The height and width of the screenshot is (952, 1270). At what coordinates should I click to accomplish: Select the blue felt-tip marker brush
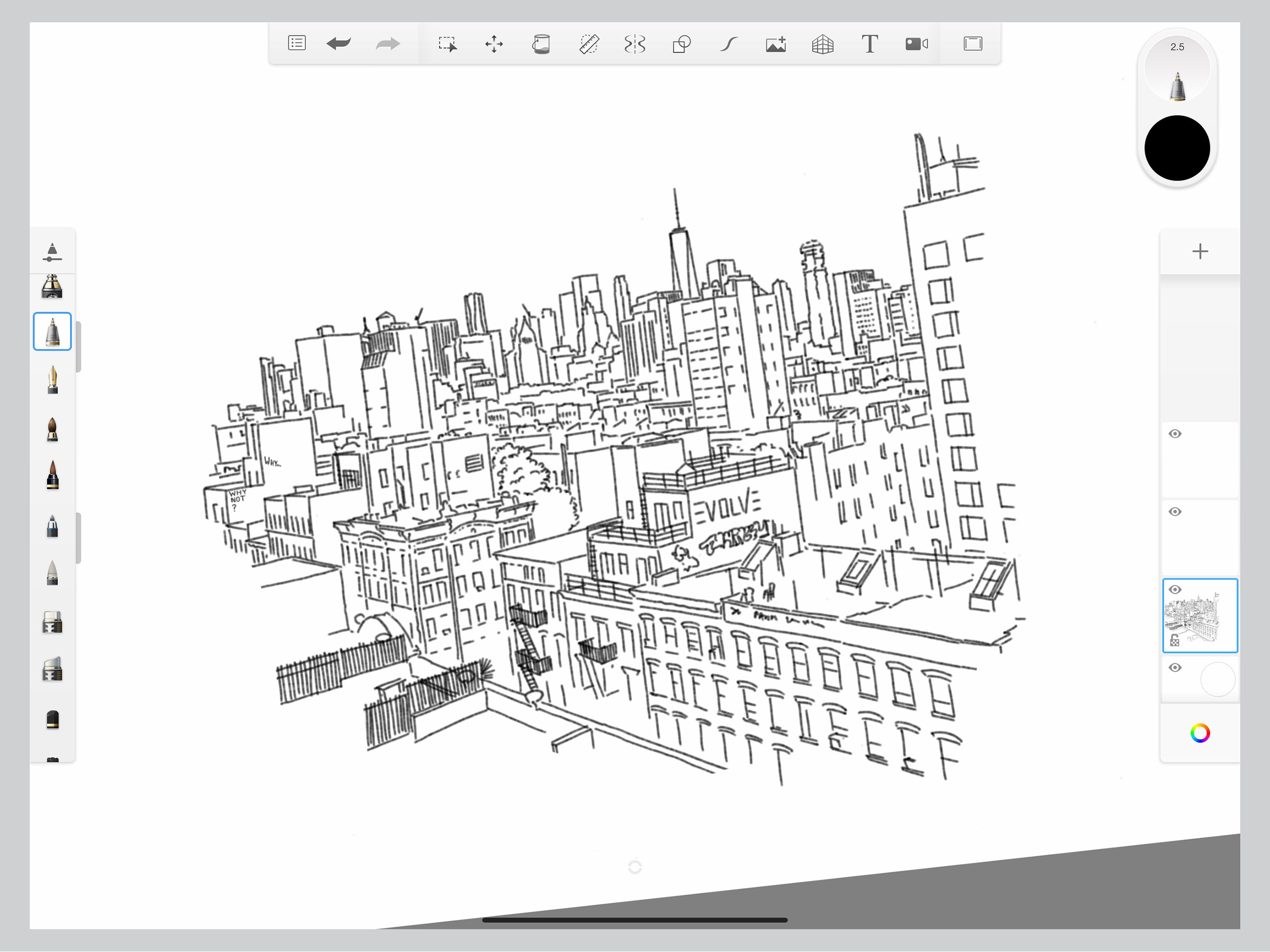pyautogui.click(x=52, y=526)
